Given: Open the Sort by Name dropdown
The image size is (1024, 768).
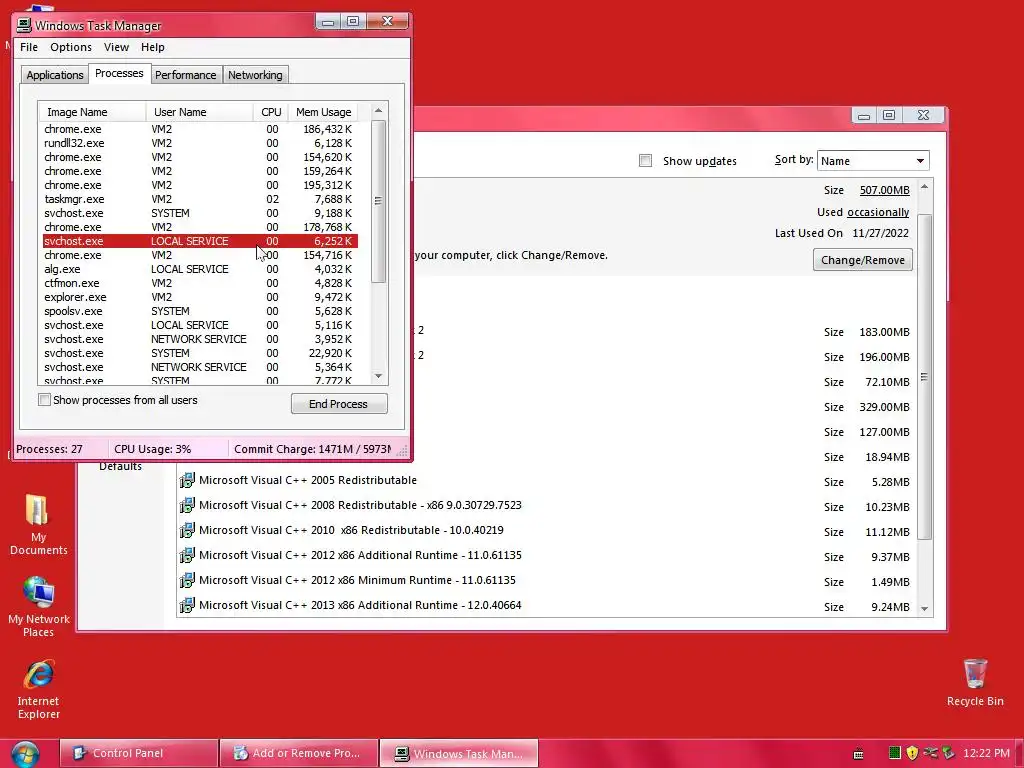Looking at the screenshot, I should [872, 161].
